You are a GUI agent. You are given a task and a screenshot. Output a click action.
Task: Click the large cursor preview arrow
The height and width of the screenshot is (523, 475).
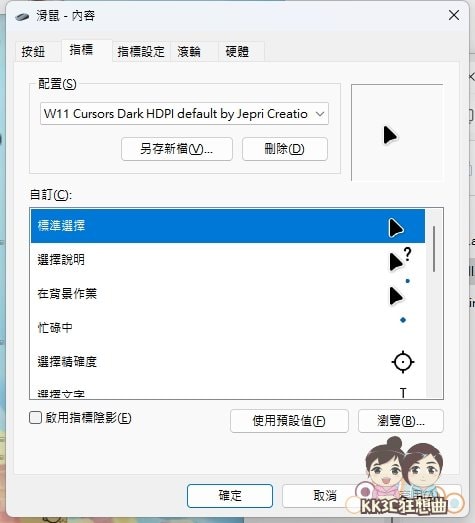(390, 135)
